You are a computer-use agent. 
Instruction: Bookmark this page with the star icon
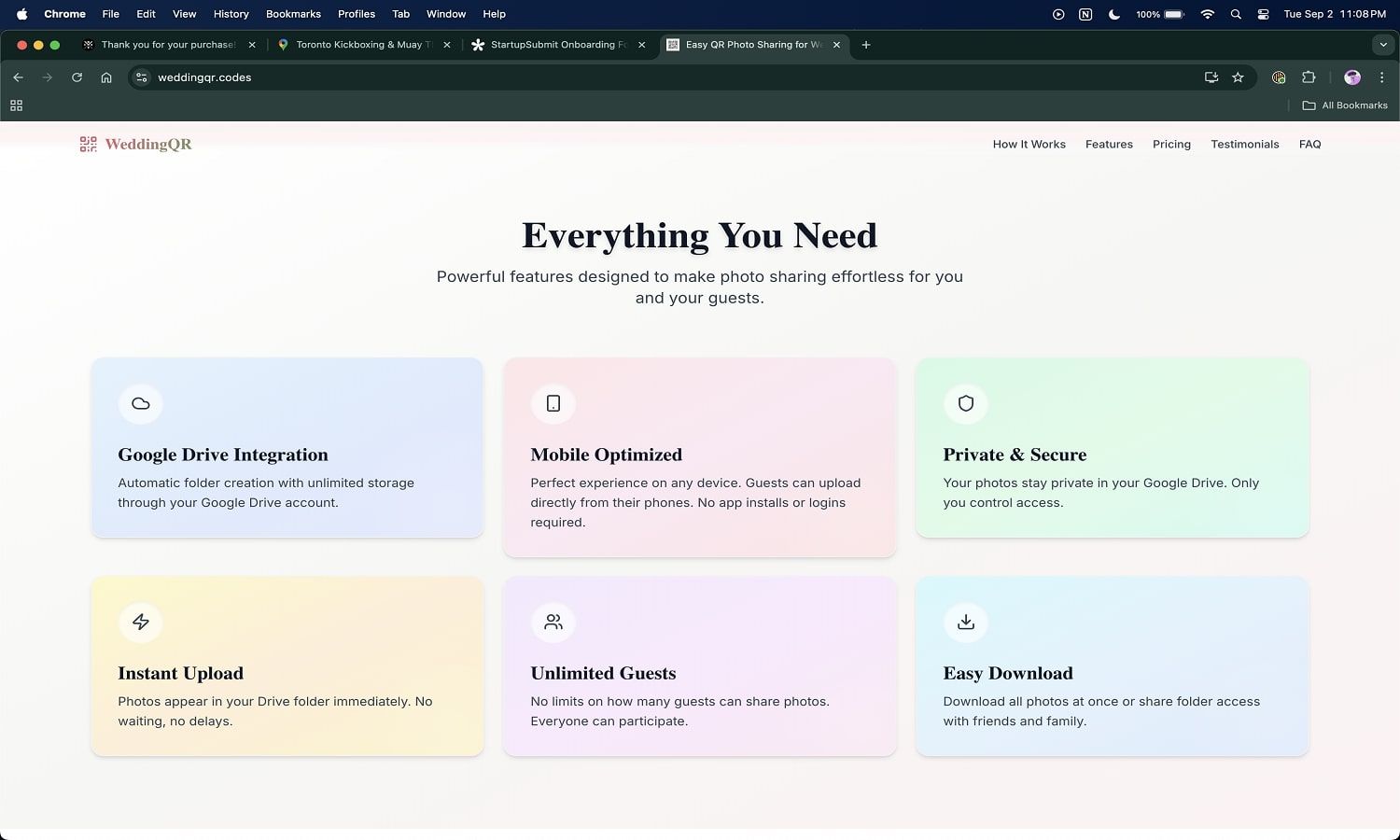click(x=1238, y=77)
